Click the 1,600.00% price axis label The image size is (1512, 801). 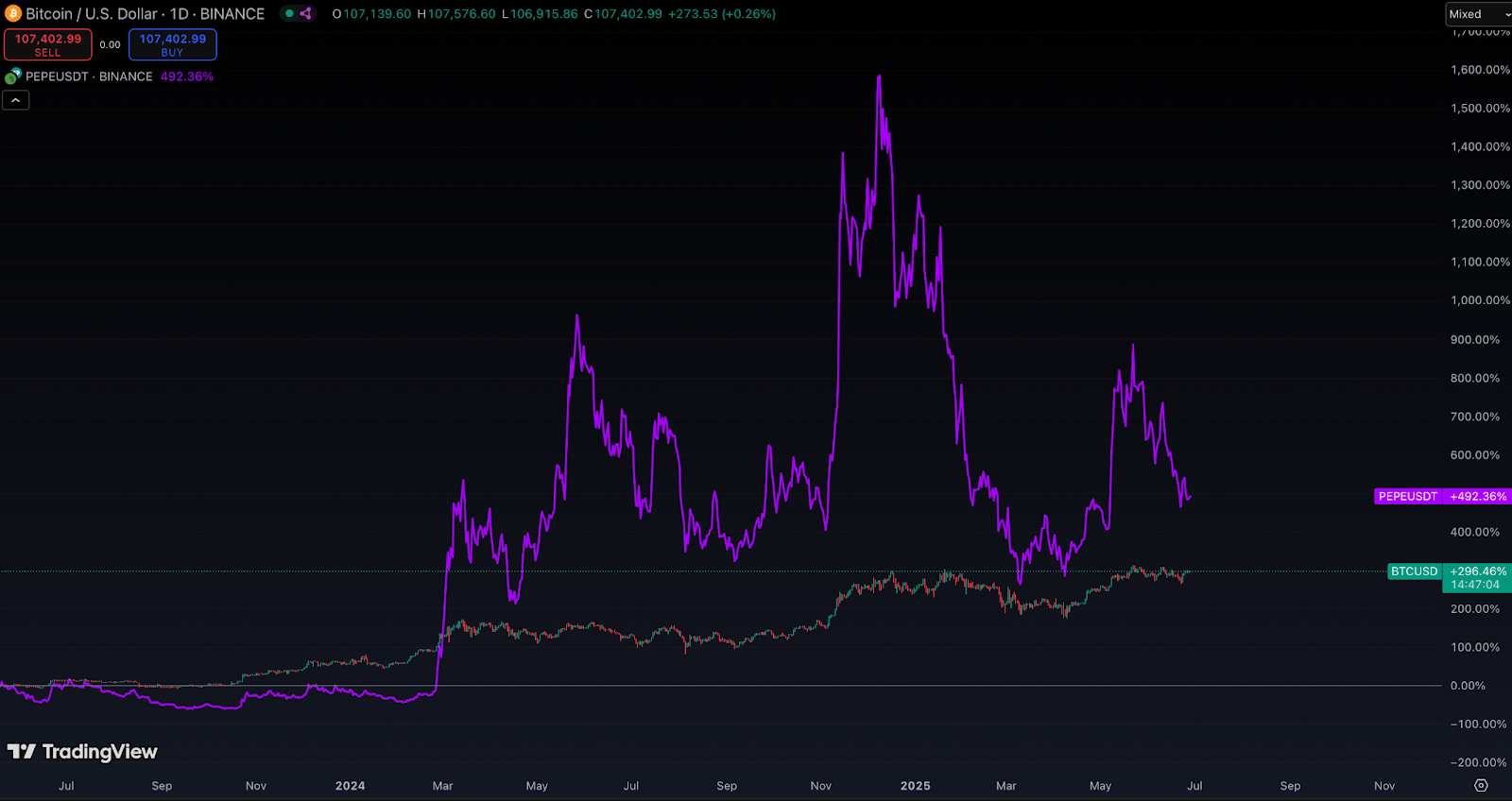(x=1480, y=70)
